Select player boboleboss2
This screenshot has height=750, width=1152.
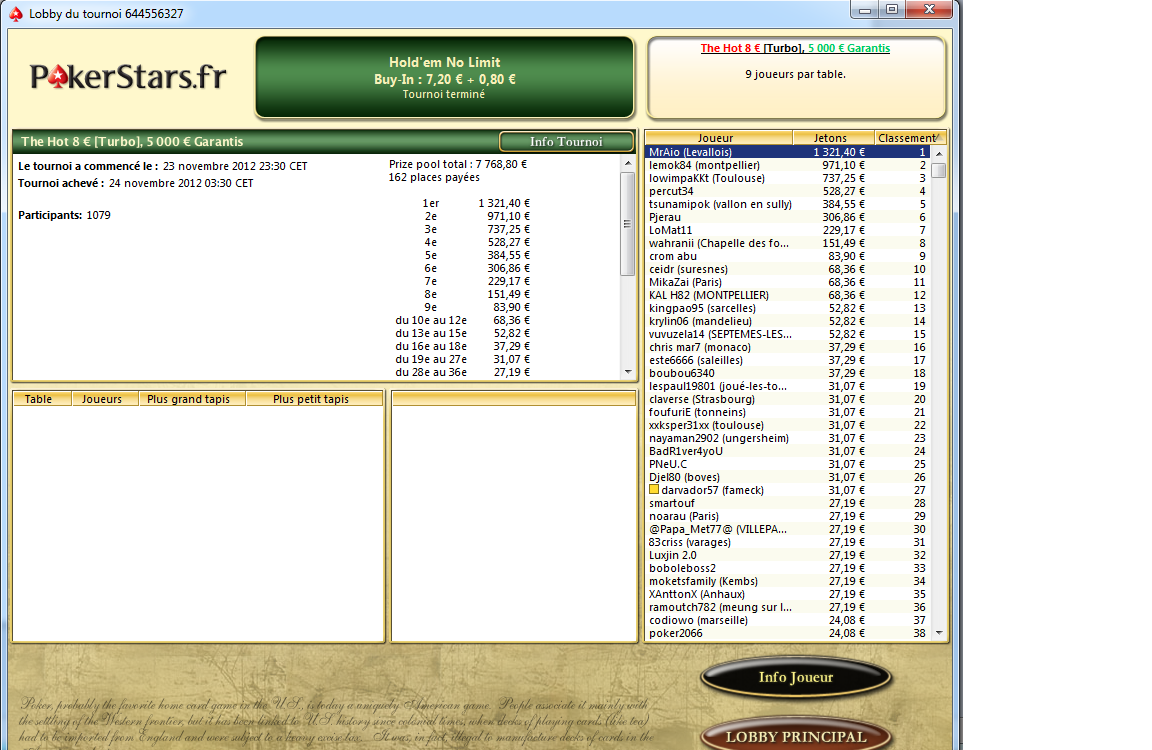tap(787, 568)
